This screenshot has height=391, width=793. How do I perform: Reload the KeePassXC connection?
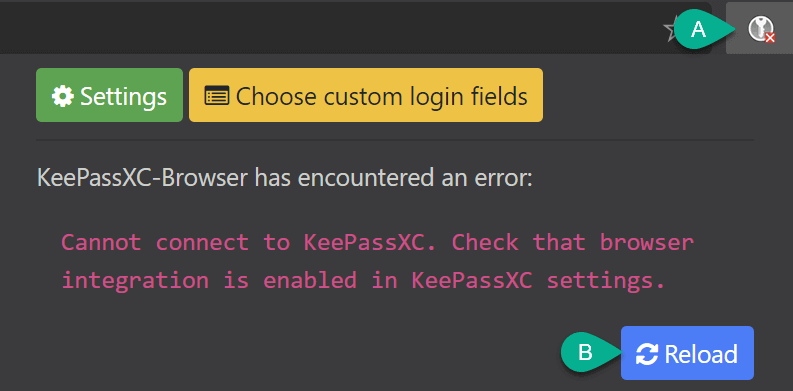tap(687, 353)
